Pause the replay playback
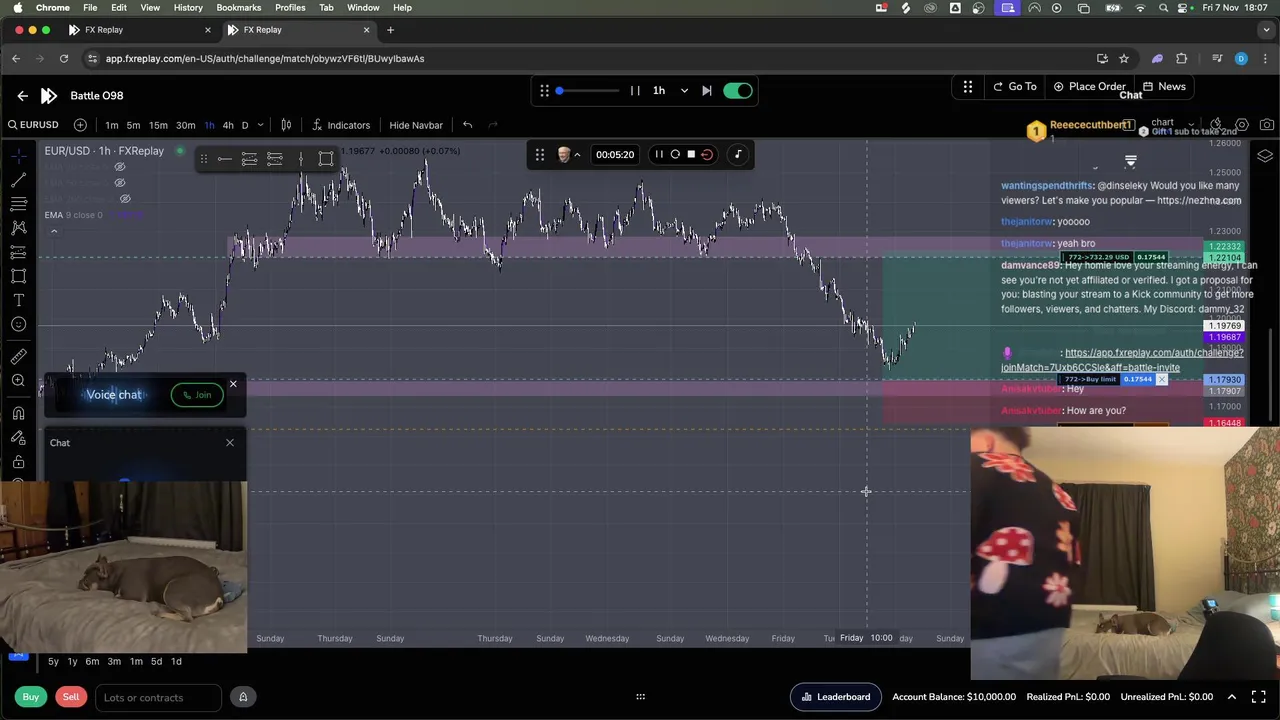The image size is (1280, 720). 635,91
